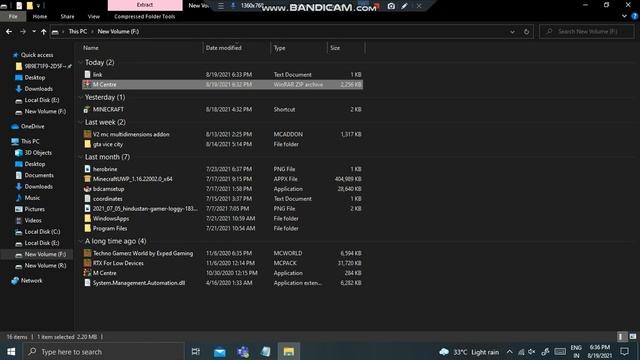Viewport: 640px width, 360px height.
Task: Open Quick access in the navigation pane
Action: click(37, 55)
